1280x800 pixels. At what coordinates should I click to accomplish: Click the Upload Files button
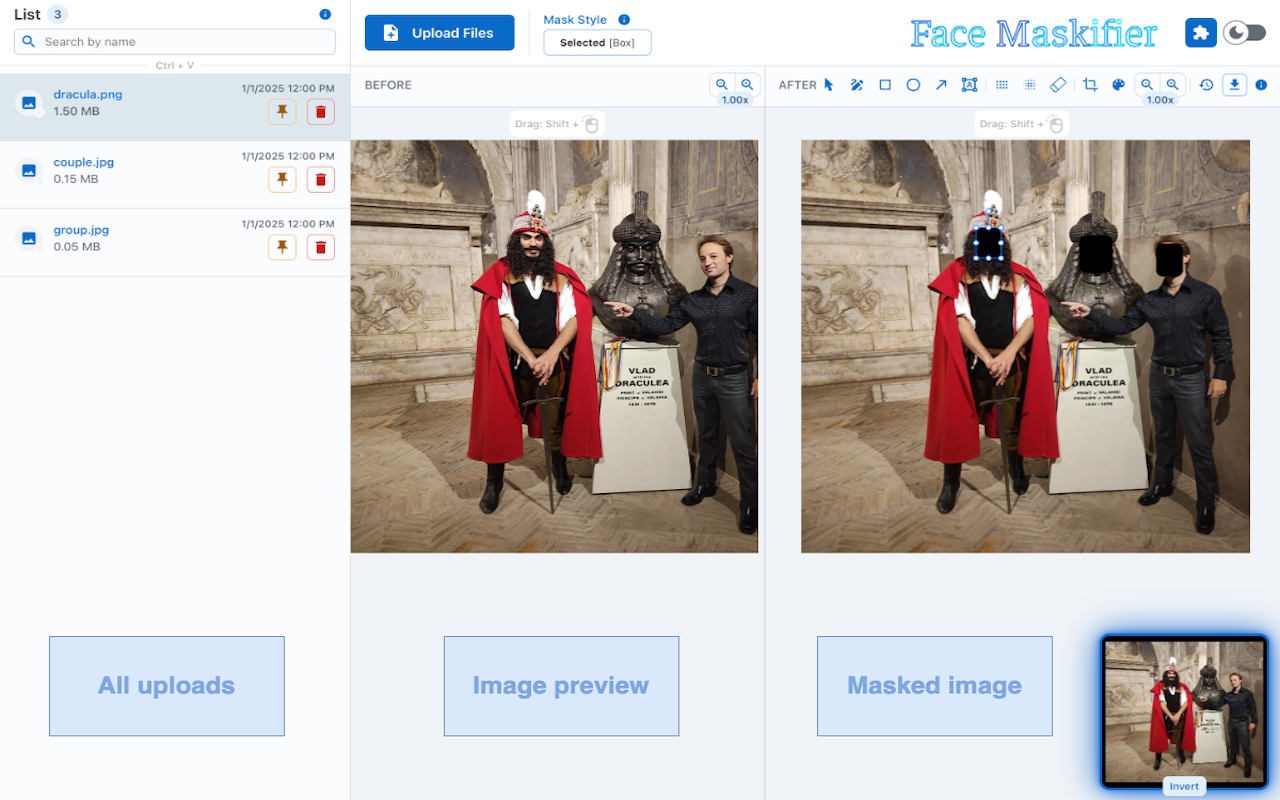point(439,32)
